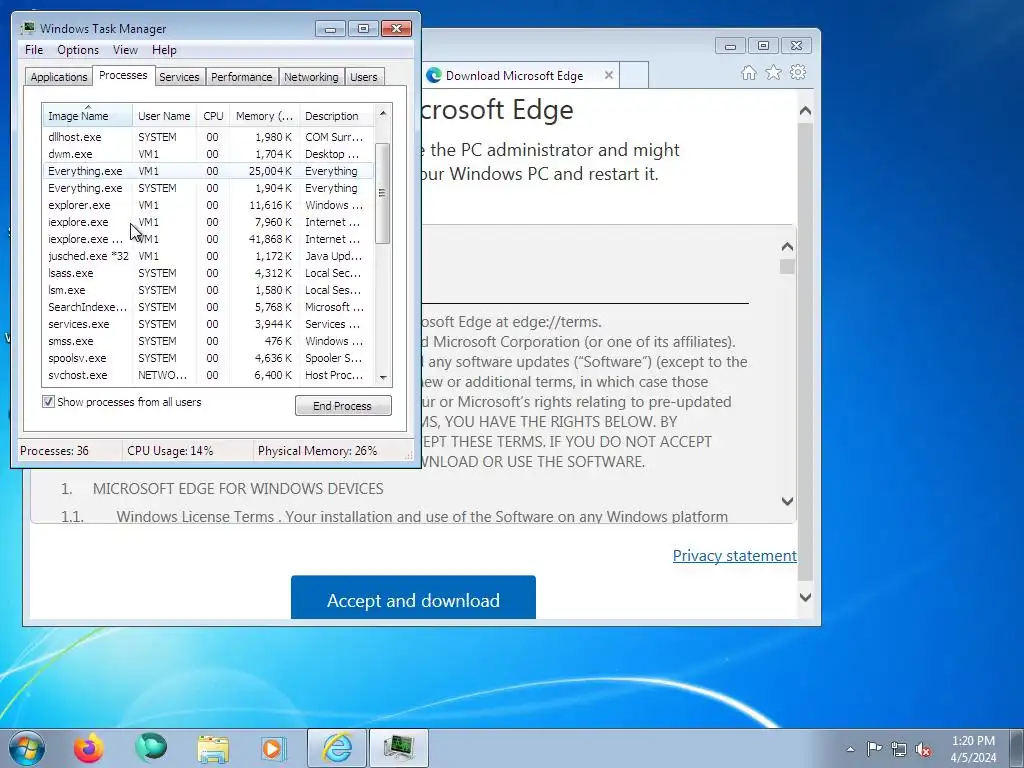1024x768 pixels.
Task: Click the Task Manager title bar icon
Action: point(27,28)
